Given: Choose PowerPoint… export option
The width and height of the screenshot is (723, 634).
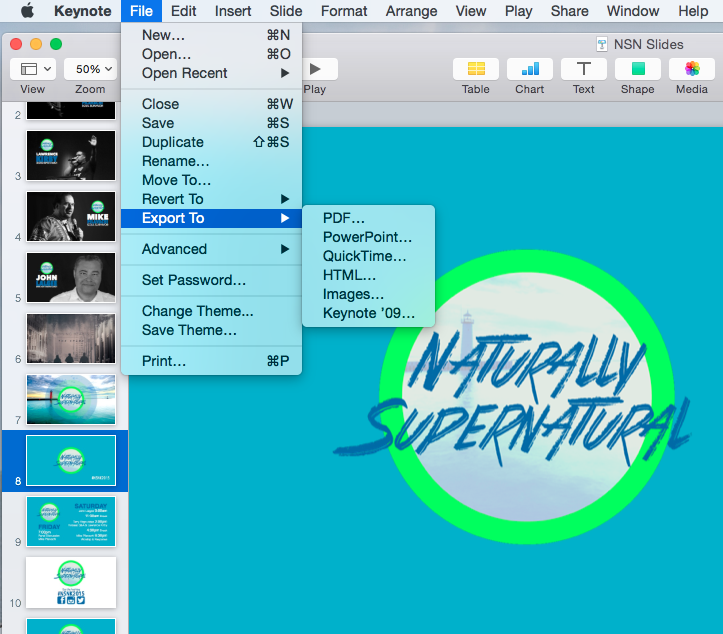Looking at the screenshot, I should point(368,237).
